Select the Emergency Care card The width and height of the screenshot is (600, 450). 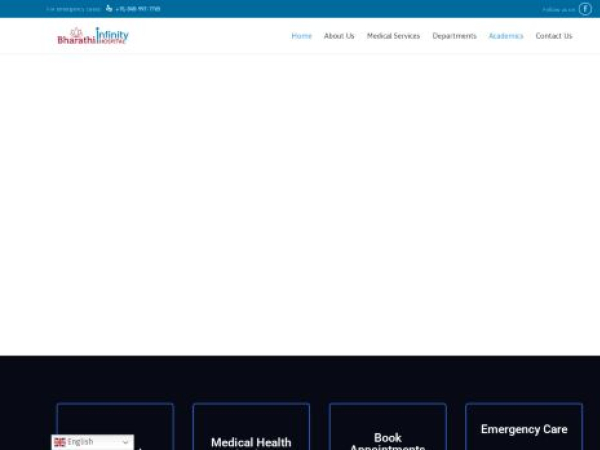coord(524,427)
